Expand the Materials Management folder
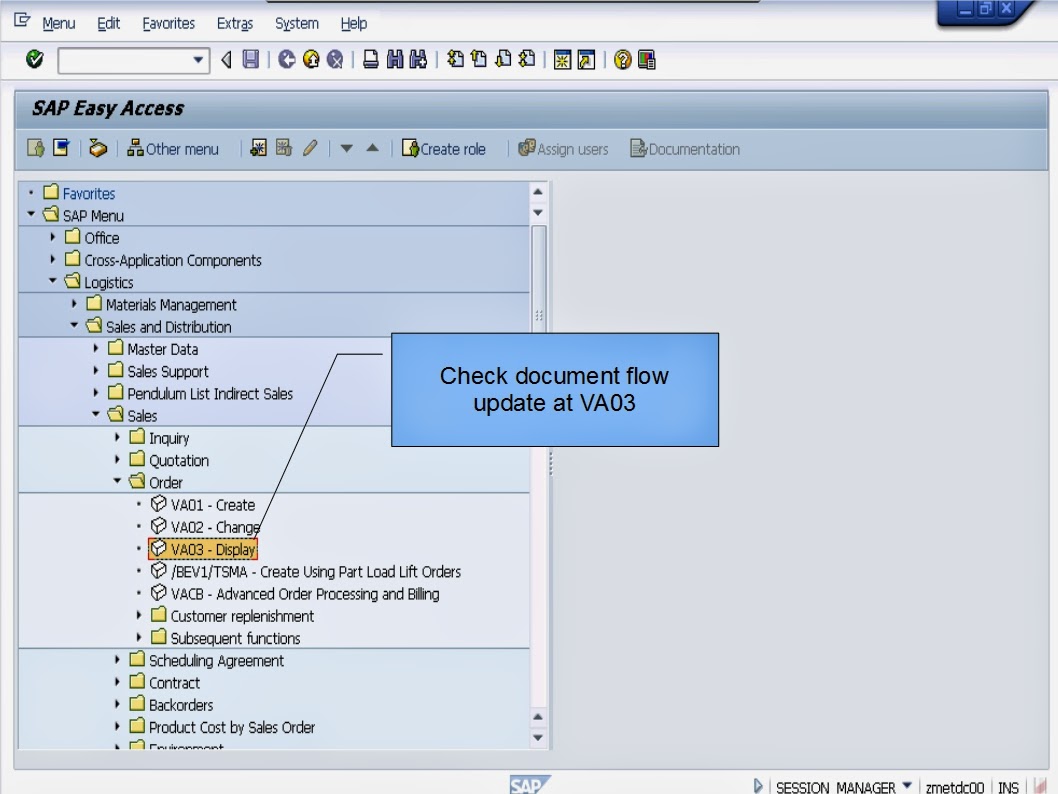 pos(74,304)
